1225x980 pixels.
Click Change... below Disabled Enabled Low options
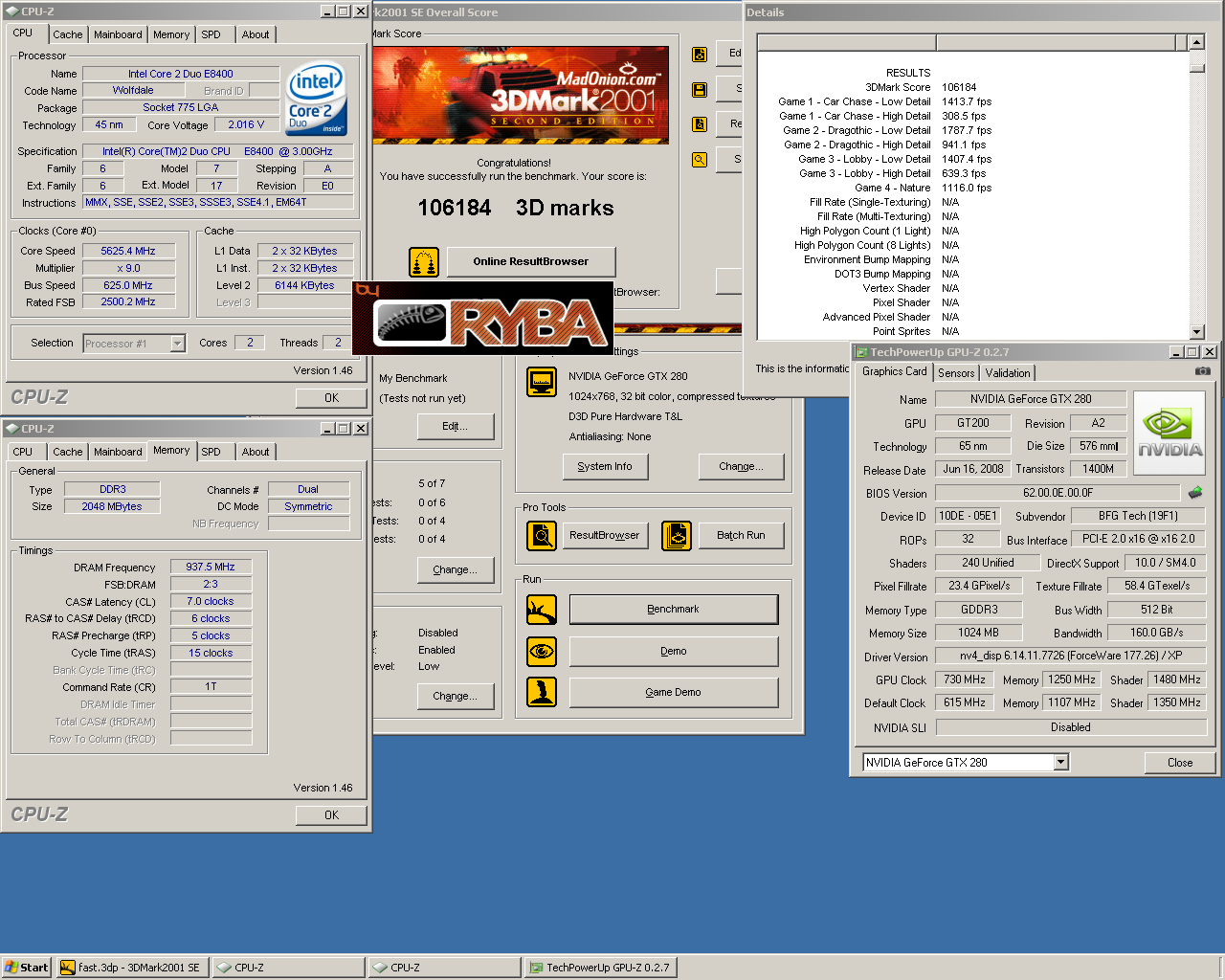(456, 697)
